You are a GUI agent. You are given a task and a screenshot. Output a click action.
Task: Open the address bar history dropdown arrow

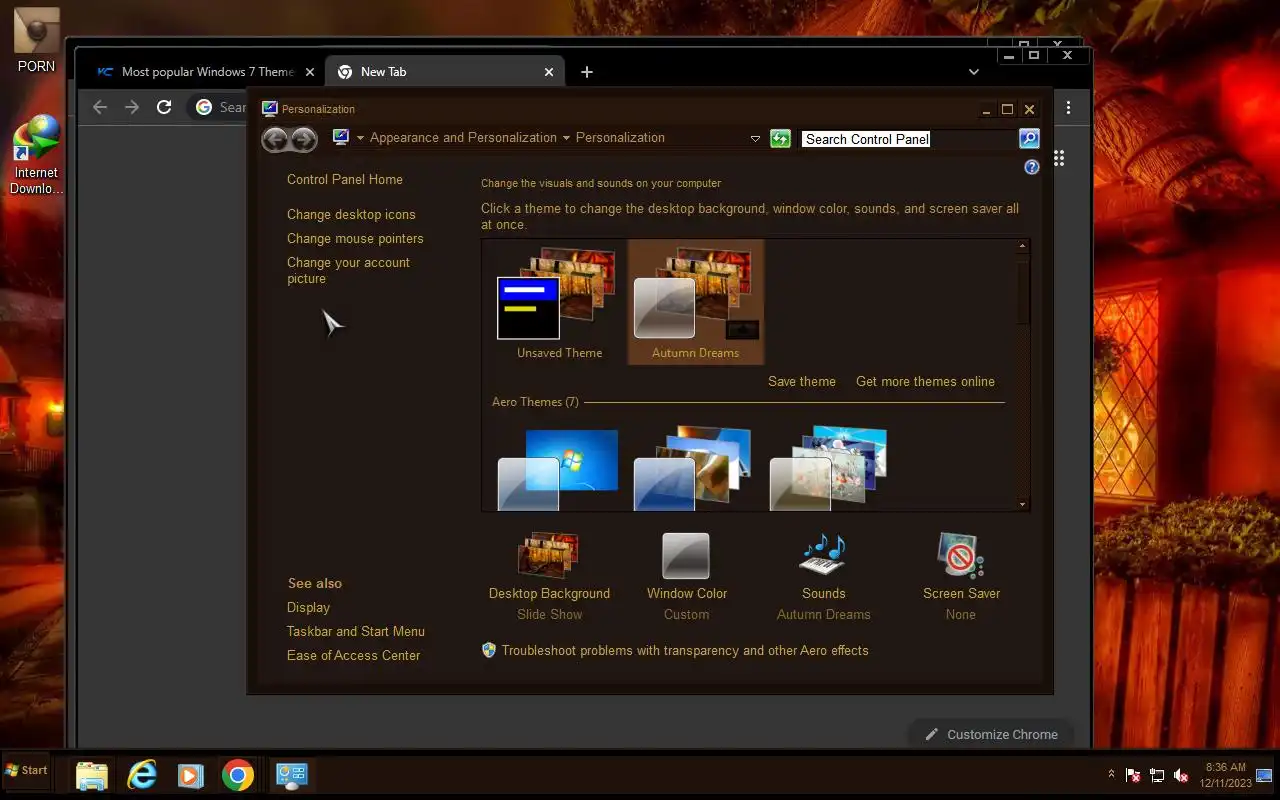pos(755,139)
